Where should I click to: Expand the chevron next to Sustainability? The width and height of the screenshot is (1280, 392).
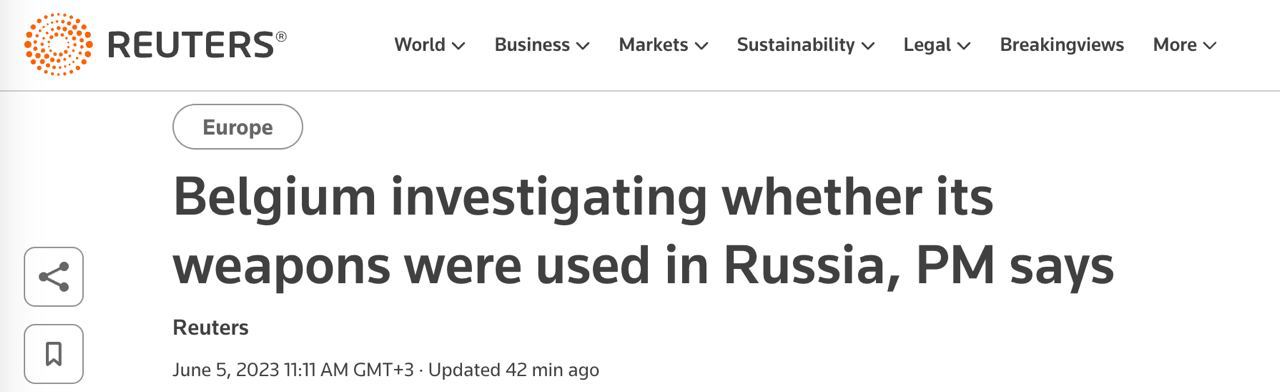pyautogui.click(x=868, y=46)
